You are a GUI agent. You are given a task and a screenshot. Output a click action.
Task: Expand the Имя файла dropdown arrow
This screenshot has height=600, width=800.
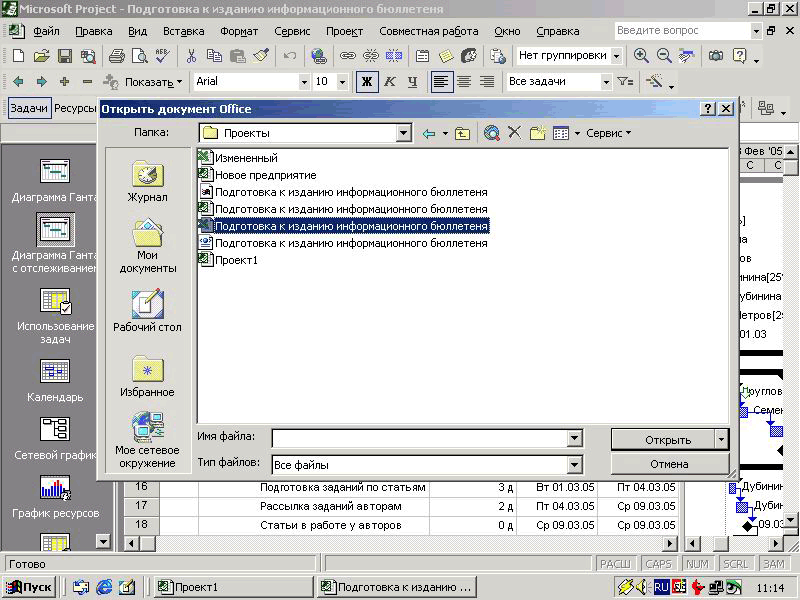tap(574, 438)
